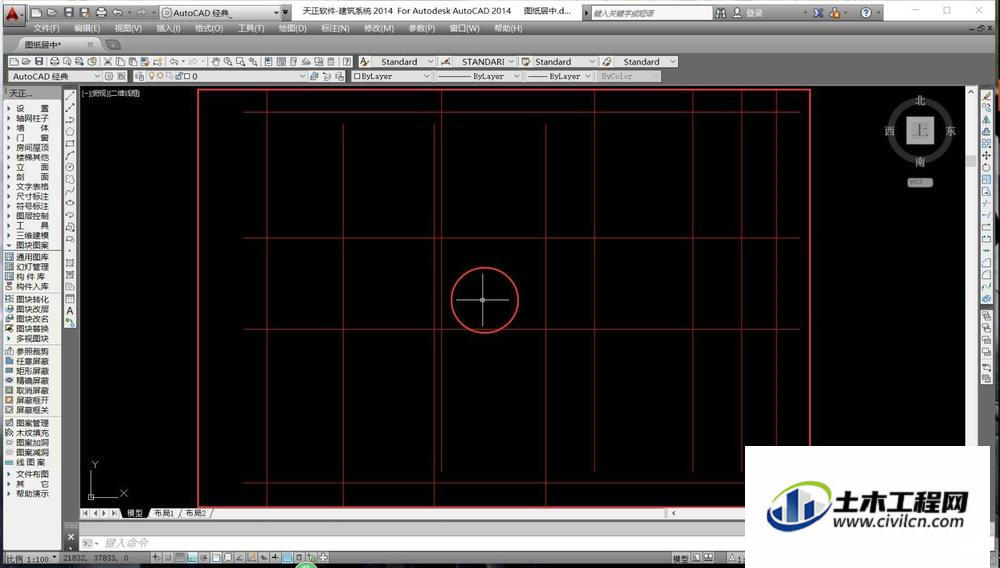
Task: Toggle Snap mode in the status bar
Action: click(x=168, y=558)
